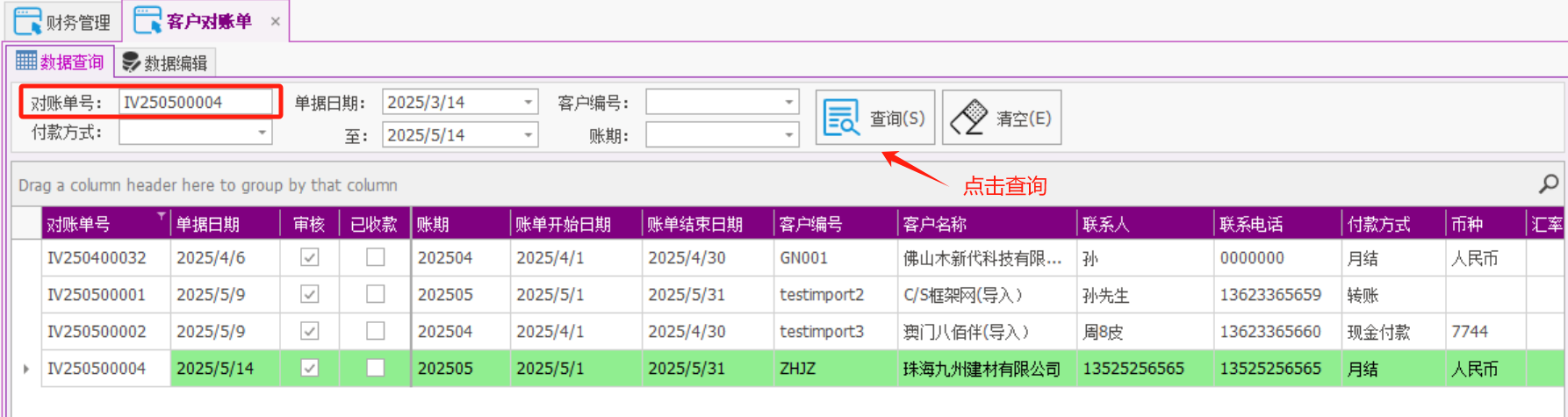This screenshot has height=417, width=1568.
Task: Click the 清空 eraser icon
Action: tap(968, 117)
